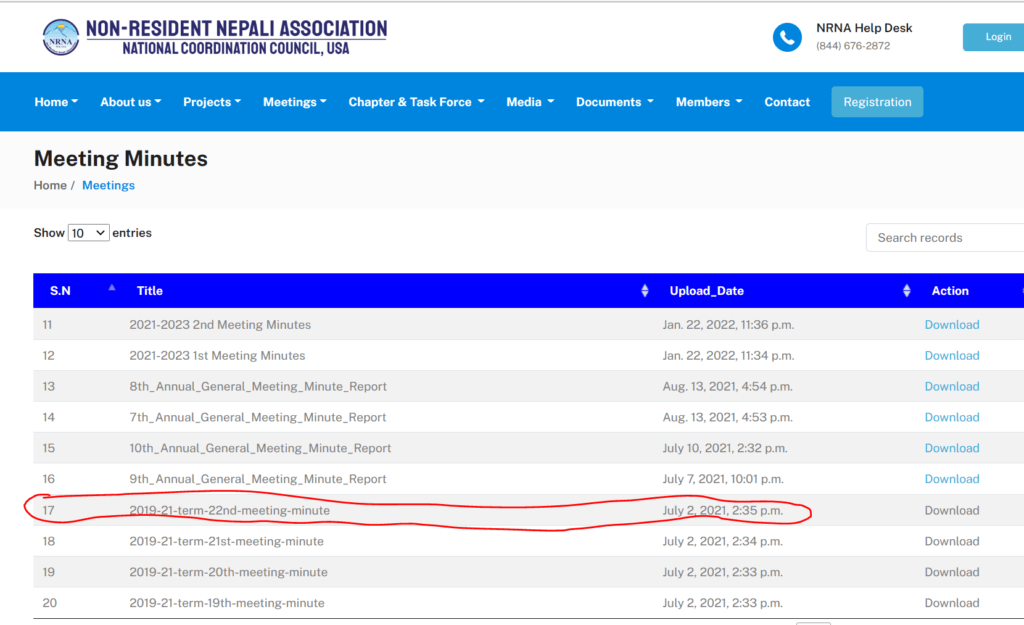Click the Meetings breadcrumb link
Viewport: 1024px width, 625px height.
tap(108, 185)
